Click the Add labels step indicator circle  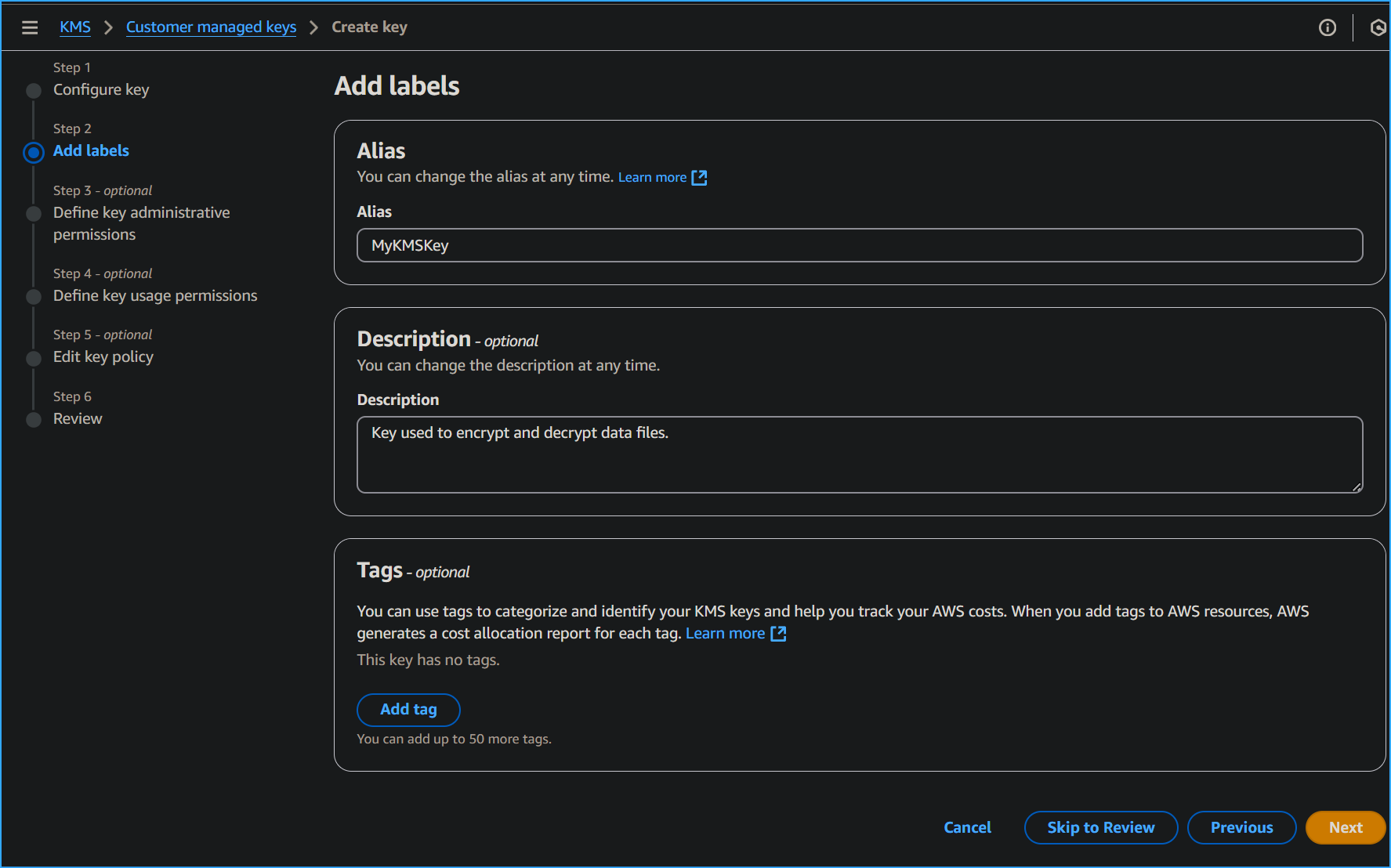click(x=34, y=152)
